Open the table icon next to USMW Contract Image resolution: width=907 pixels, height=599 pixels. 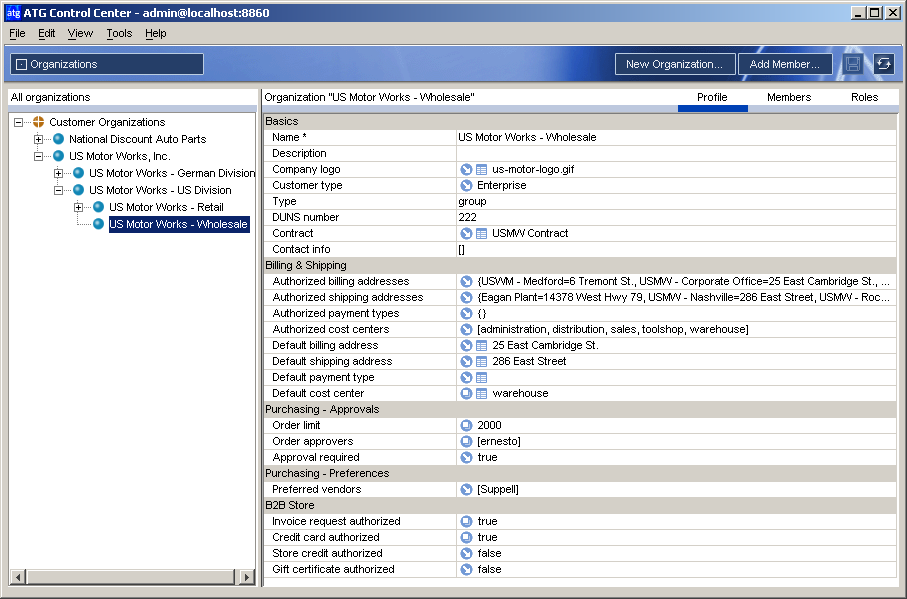click(x=481, y=234)
